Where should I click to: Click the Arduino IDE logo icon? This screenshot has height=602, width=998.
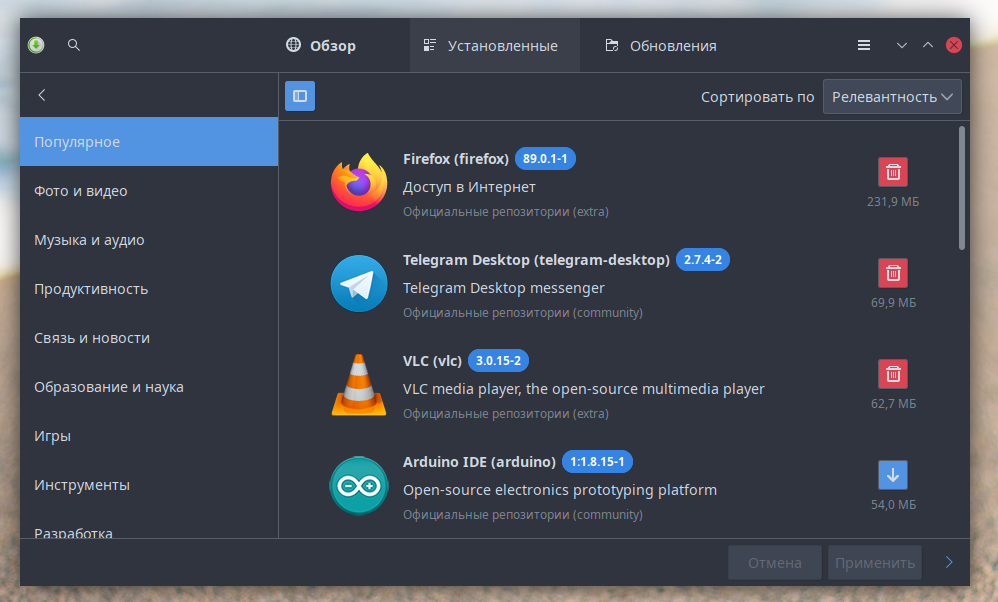359,486
